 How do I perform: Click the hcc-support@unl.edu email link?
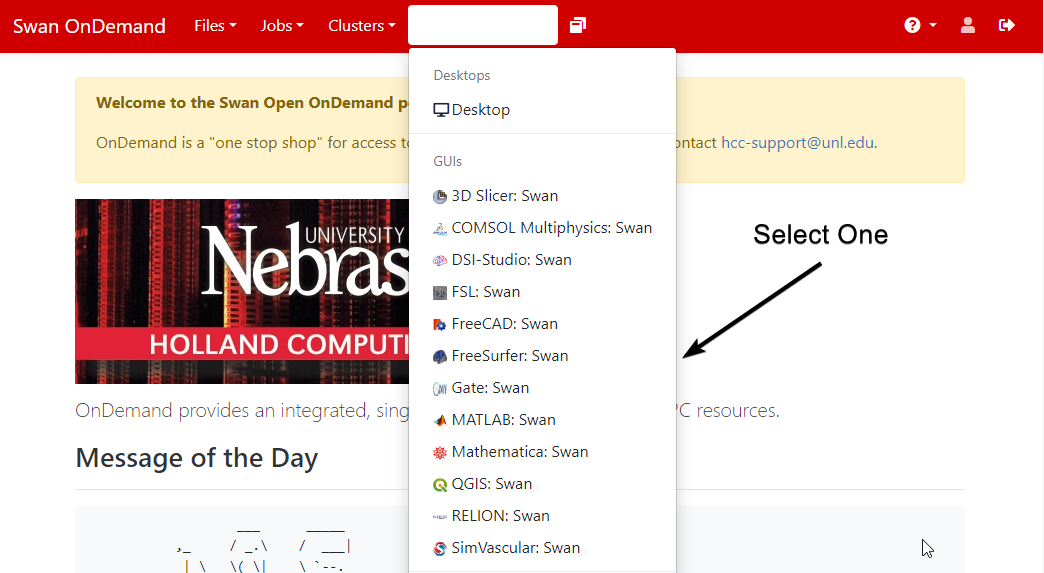pos(798,142)
